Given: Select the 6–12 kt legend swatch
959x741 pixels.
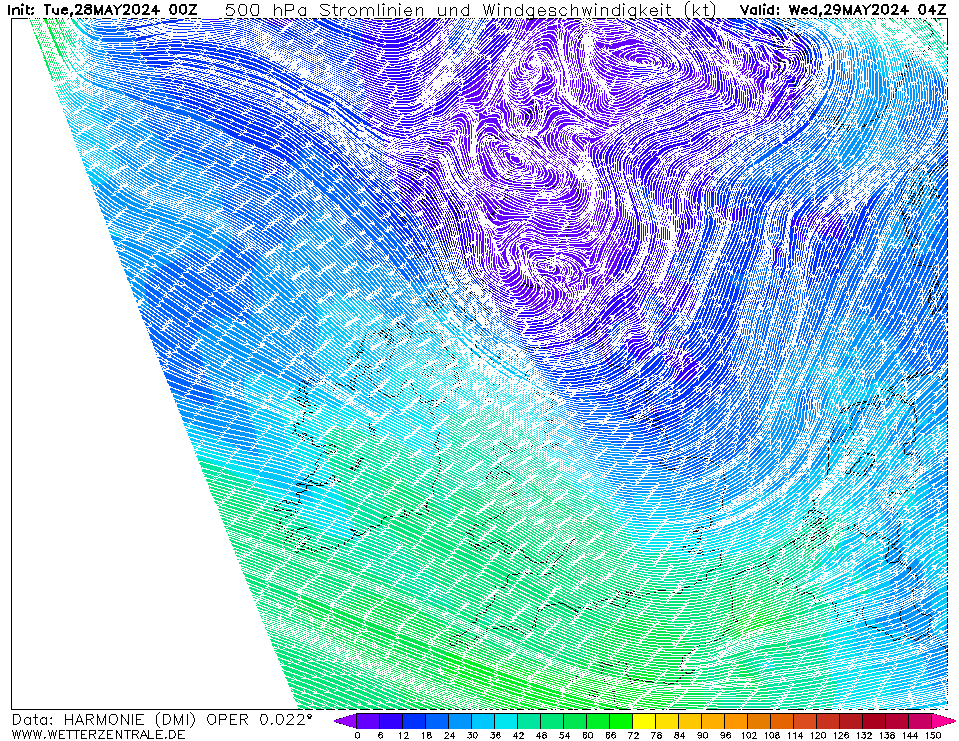Looking at the screenshot, I should (391, 721).
